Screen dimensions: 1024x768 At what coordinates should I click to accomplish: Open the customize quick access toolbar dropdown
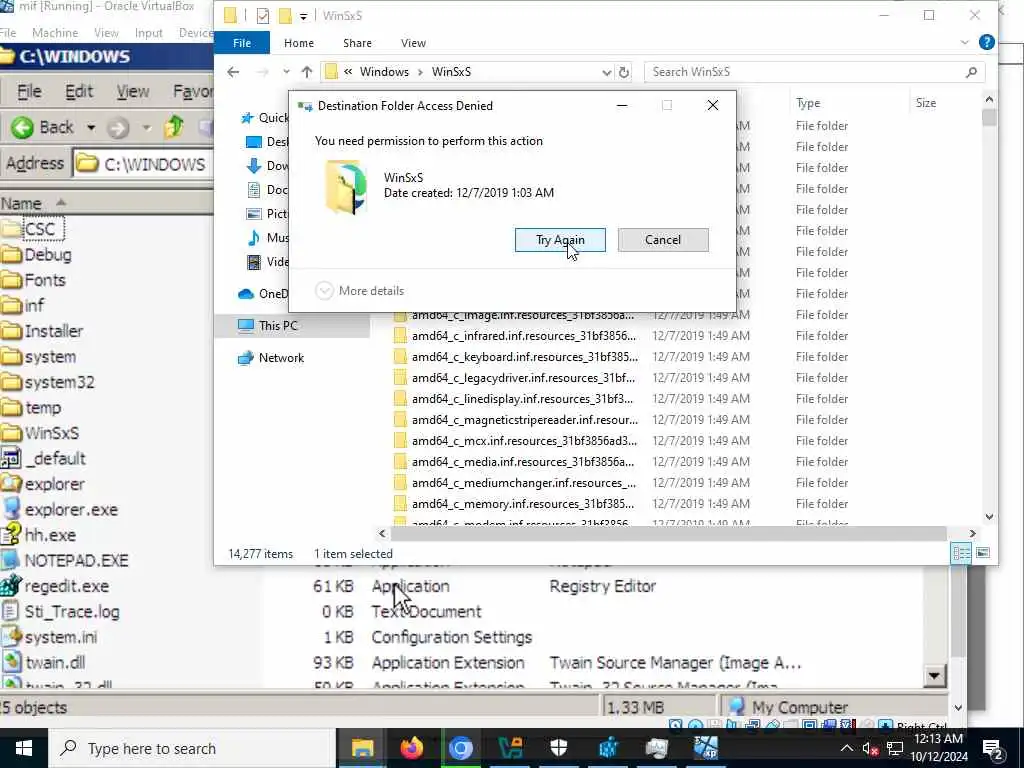pyautogui.click(x=303, y=16)
